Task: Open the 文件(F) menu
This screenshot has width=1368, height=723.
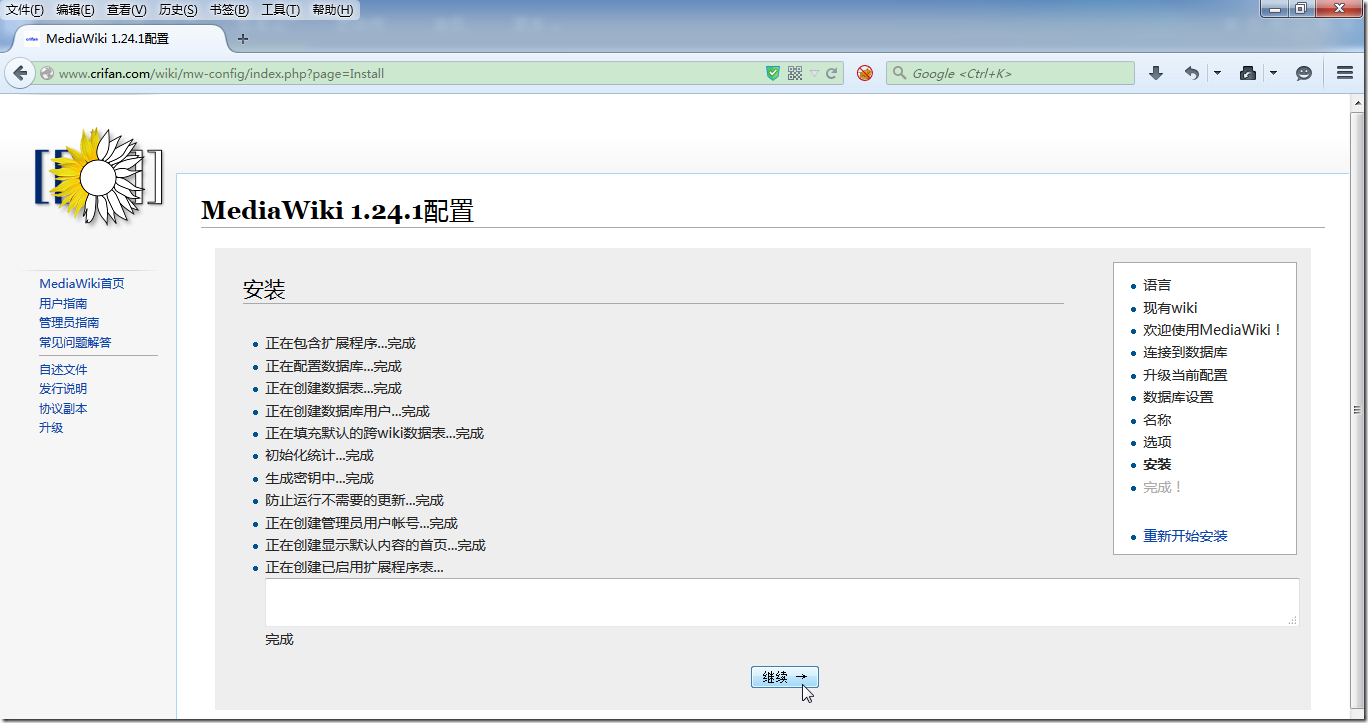Action: click(25, 10)
